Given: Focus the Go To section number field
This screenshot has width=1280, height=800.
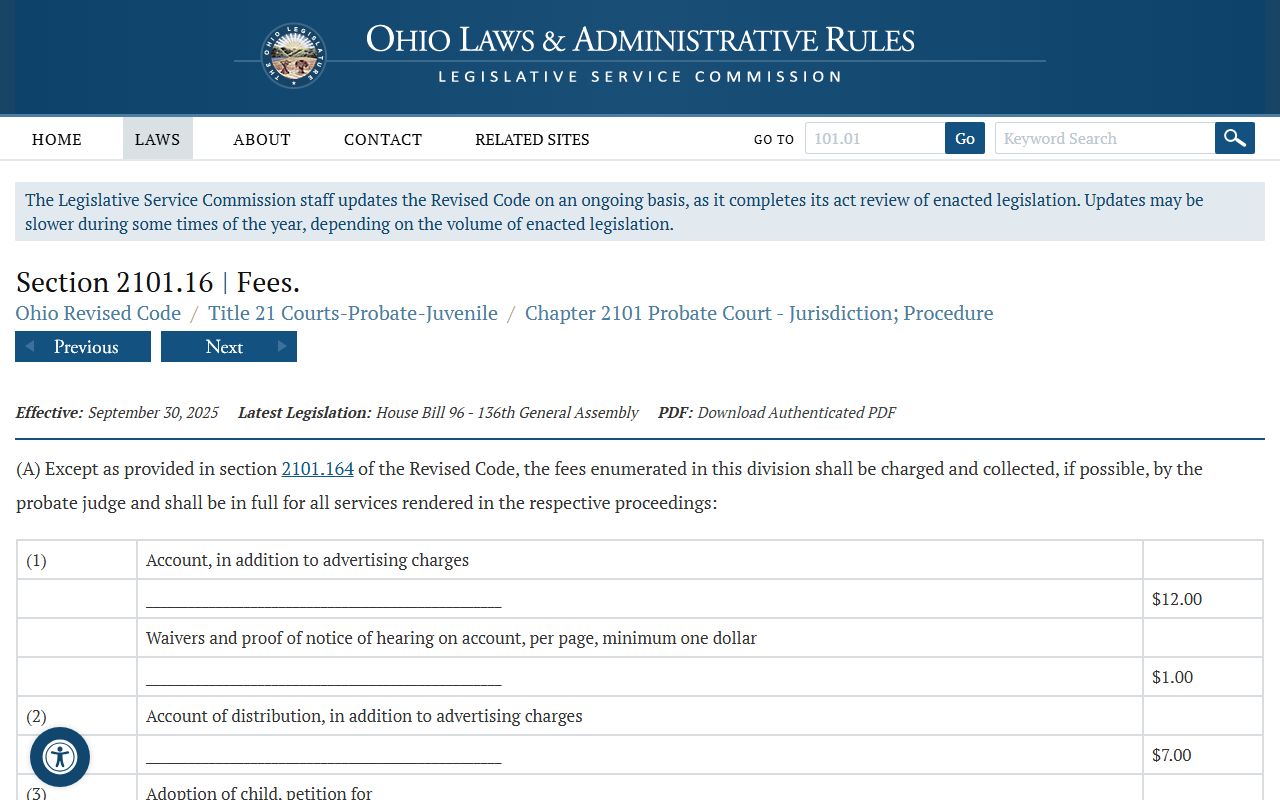Looking at the screenshot, I should pos(875,138).
